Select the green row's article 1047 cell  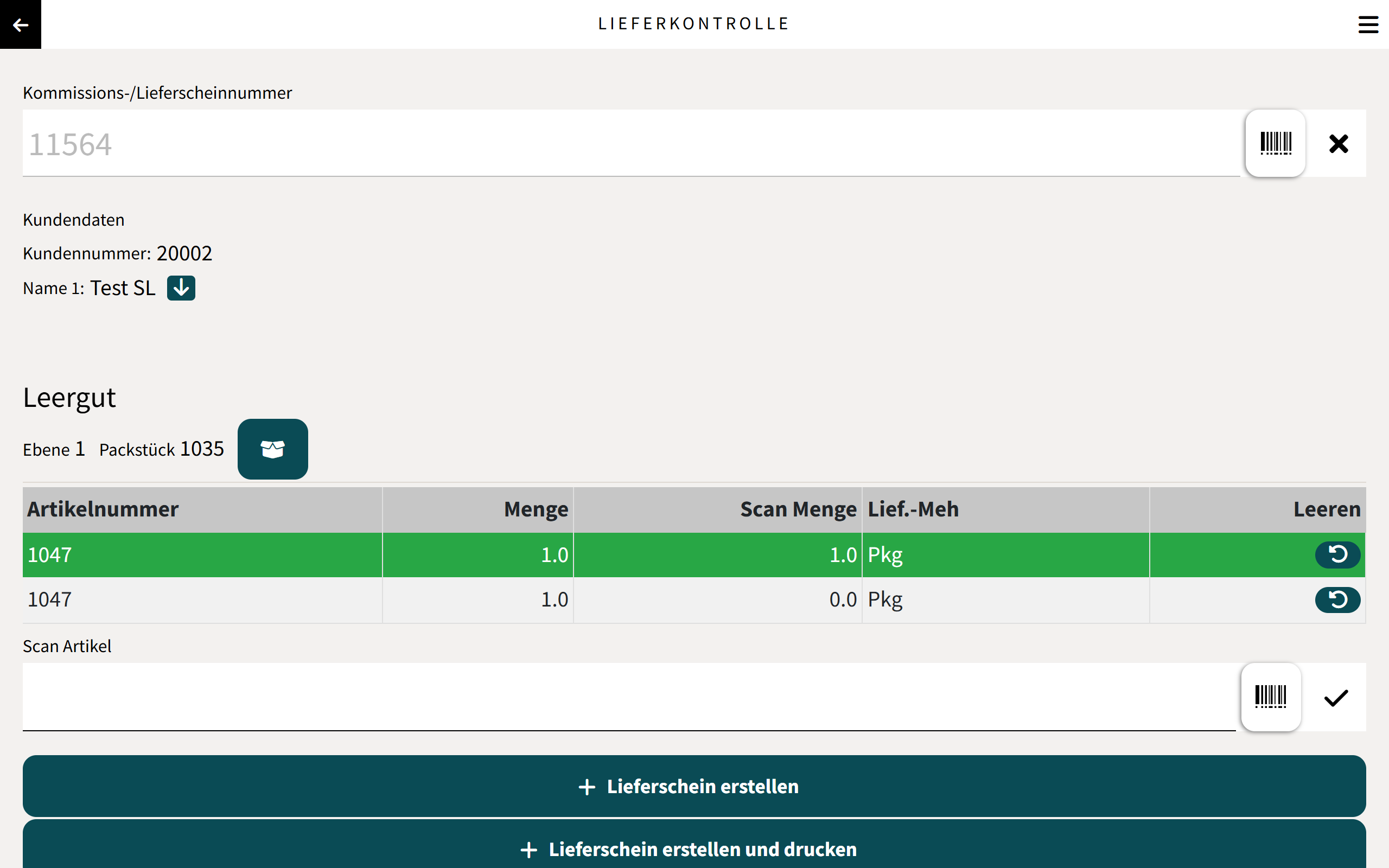(202, 554)
